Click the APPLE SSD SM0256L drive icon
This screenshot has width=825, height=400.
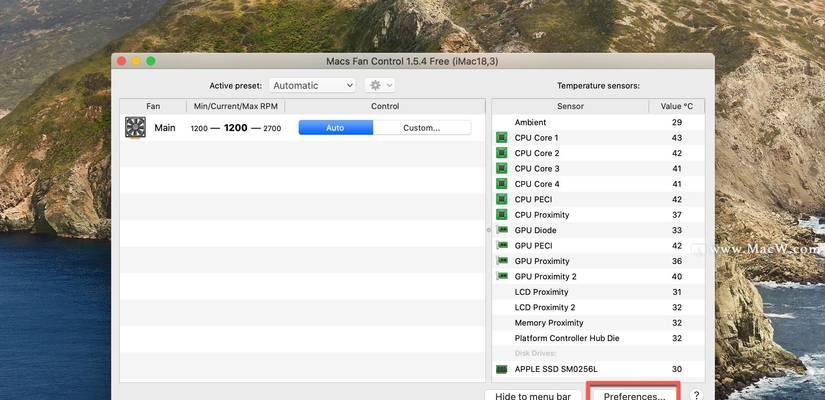(x=502, y=369)
